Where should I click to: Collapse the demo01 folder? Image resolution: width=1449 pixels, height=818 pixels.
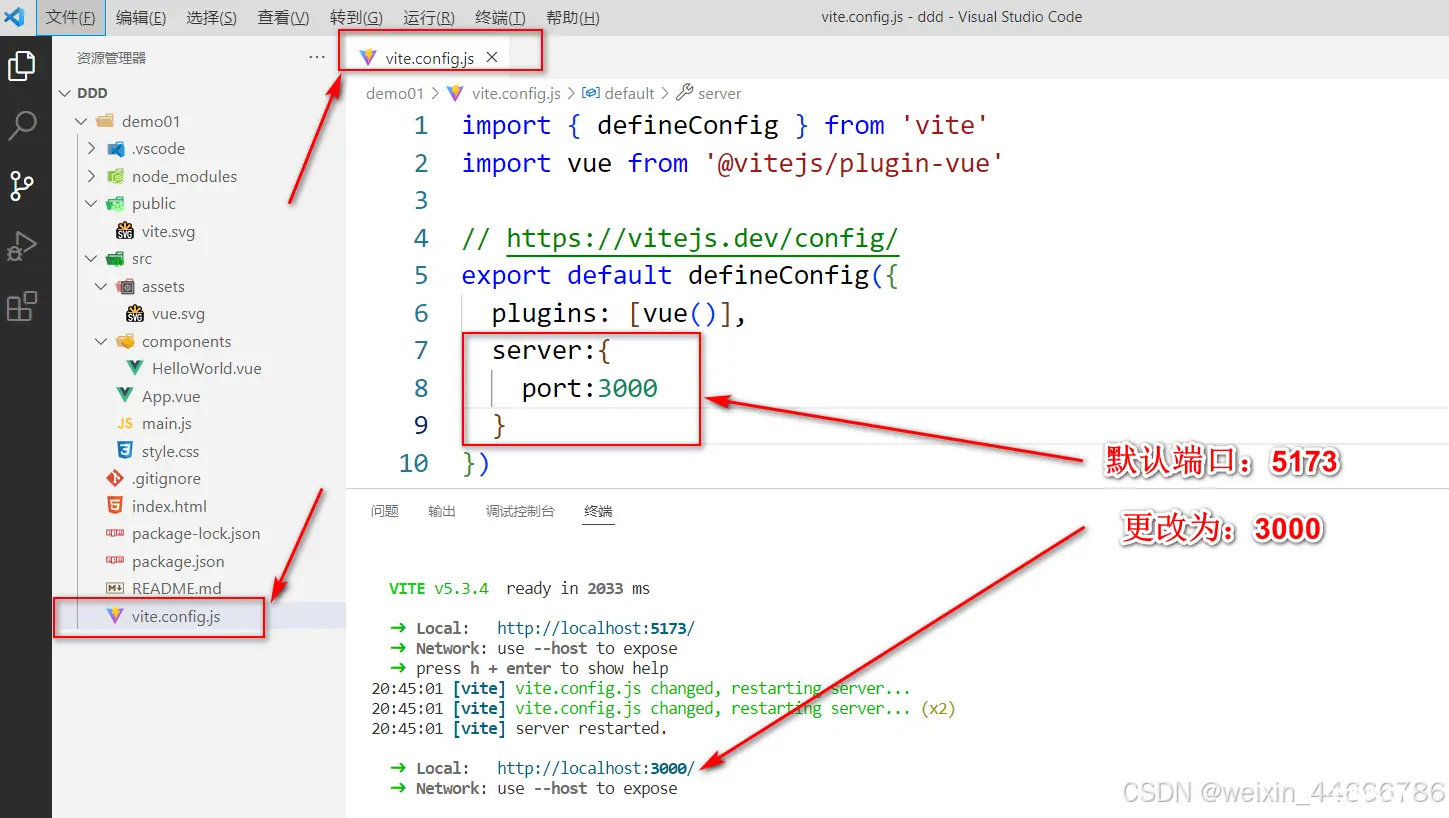81,121
